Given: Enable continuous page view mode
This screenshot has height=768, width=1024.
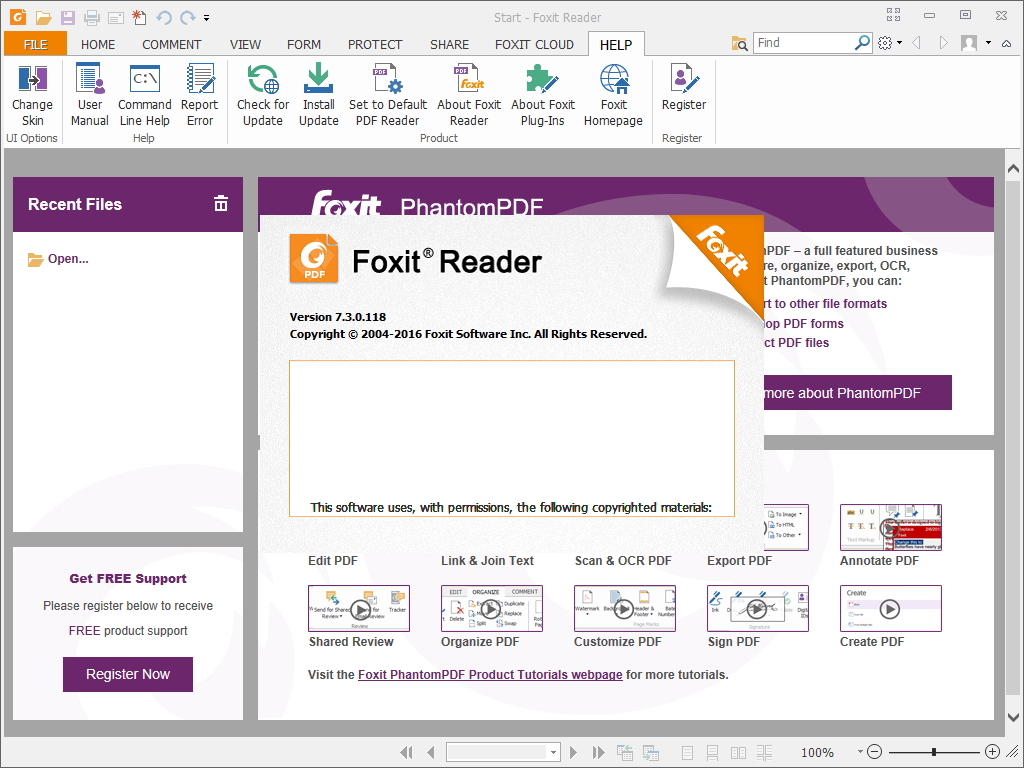Looking at the screenshot, I should tap(711, 752).
